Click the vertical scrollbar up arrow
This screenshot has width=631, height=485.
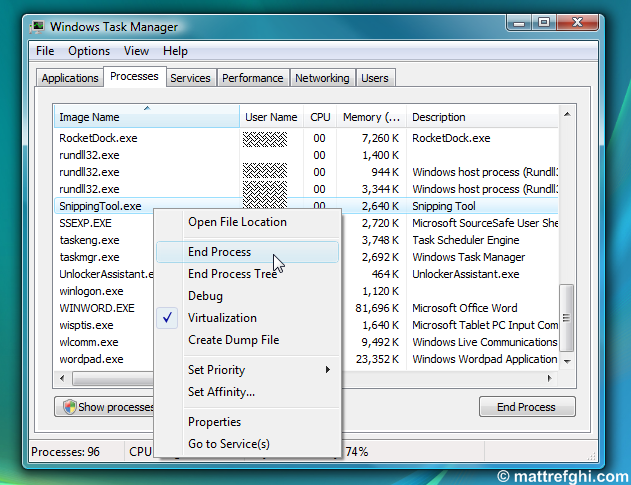[567, 115]
